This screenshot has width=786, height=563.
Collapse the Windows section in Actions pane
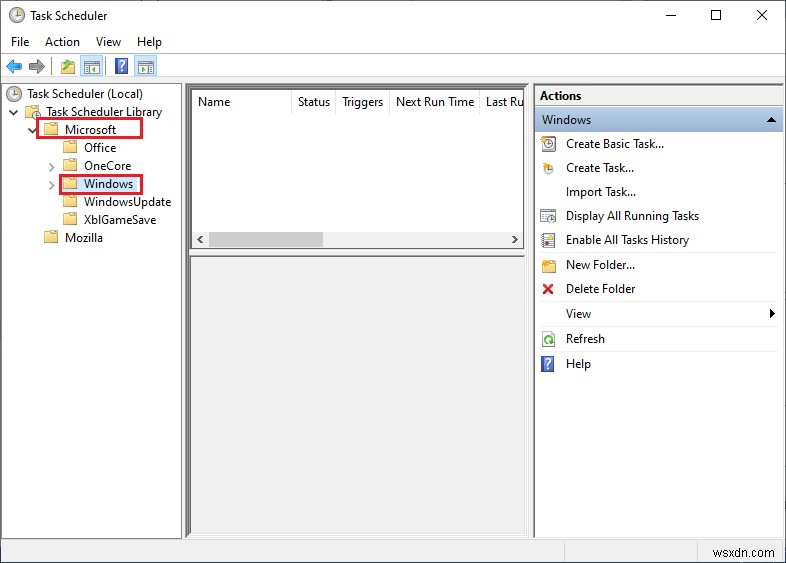tap(771, 120)
